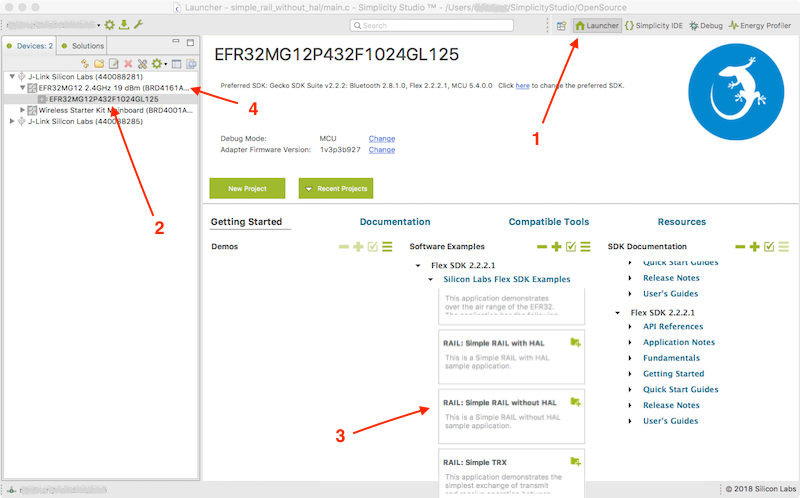The height and width of the screenshot is (498, 800).
Task: Collapse the J-Link Silicon Labs (440088281) node
Action: point(12,77)
